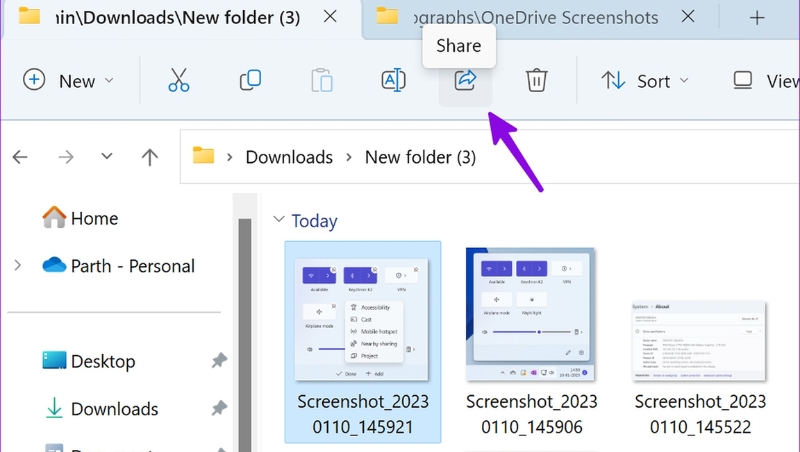This screenshot has height=452, width=800.
Task: Click the Cut scissors icon
Action: 179,81
